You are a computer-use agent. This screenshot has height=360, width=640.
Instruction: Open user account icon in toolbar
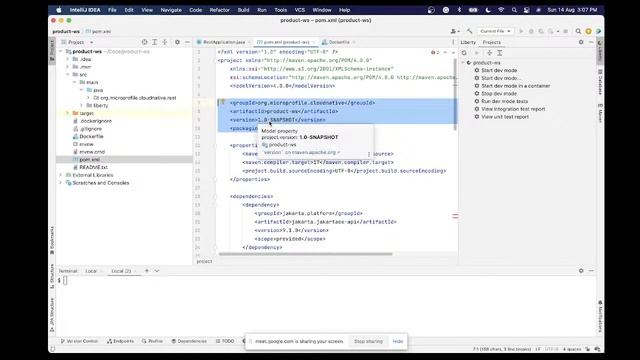[x=455, y=31]
